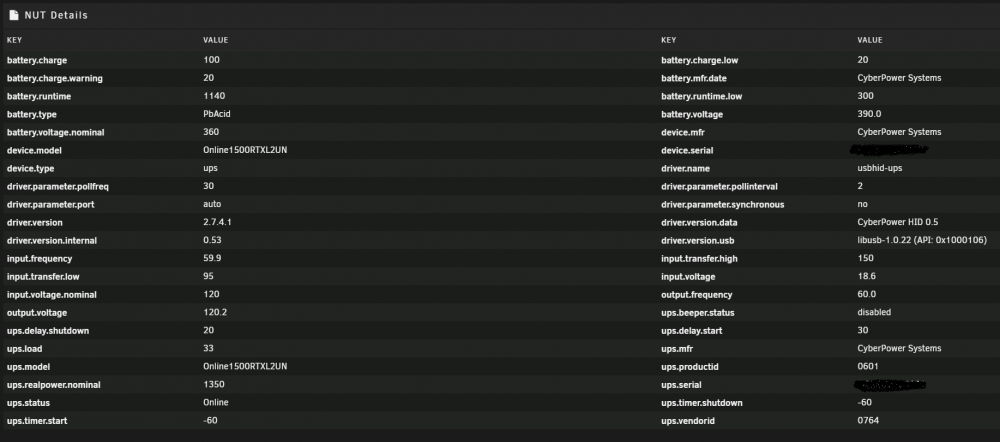Click the ups.productid value 0601

coord(868,366)
